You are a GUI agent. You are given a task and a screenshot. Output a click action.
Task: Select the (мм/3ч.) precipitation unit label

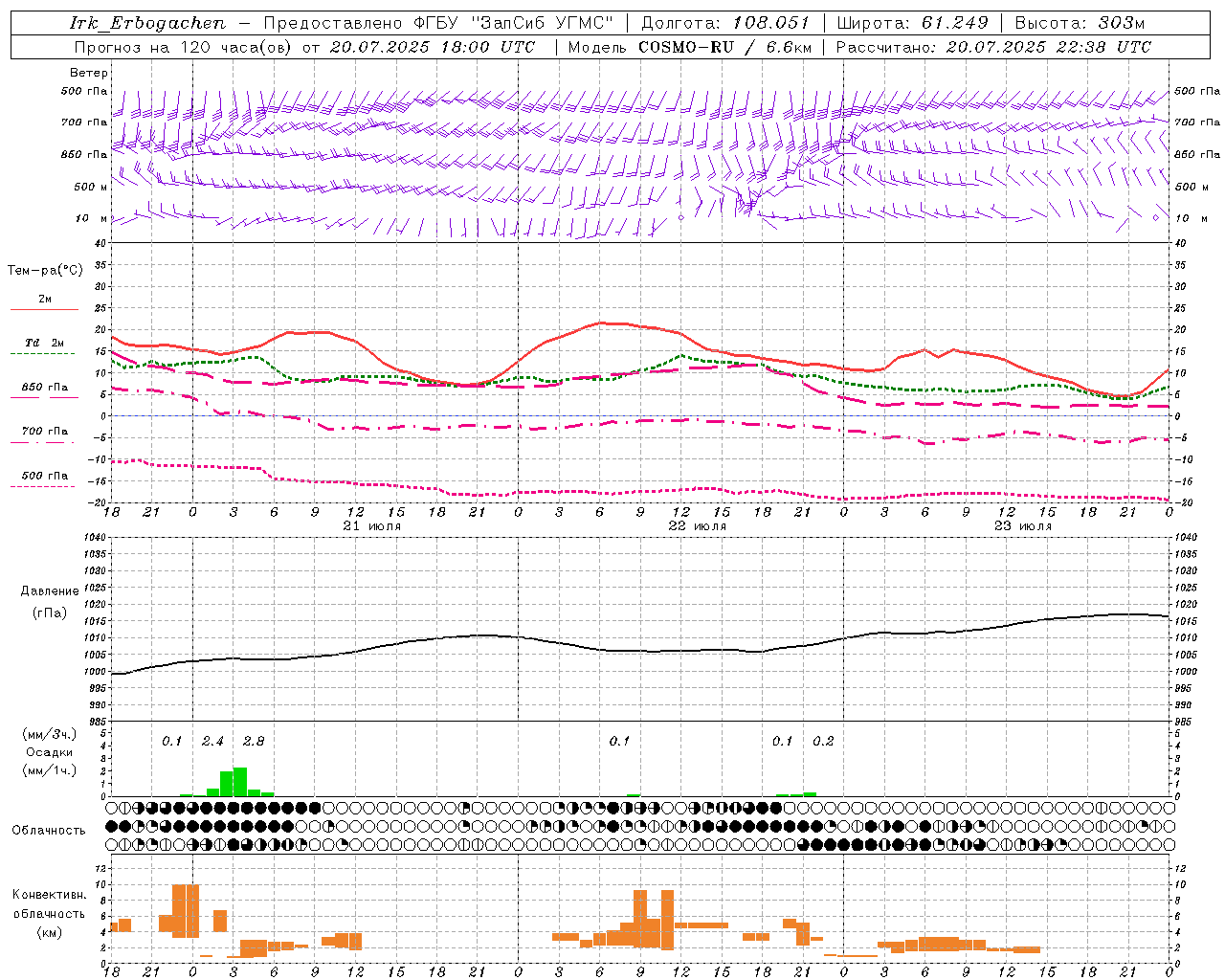[49, 734]
